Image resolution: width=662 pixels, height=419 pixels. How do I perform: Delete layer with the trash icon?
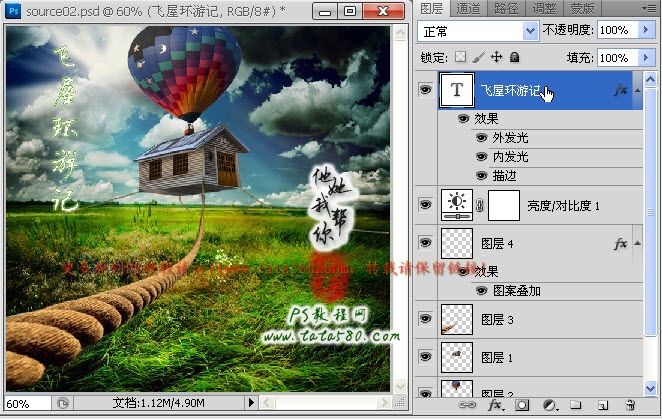630,405
